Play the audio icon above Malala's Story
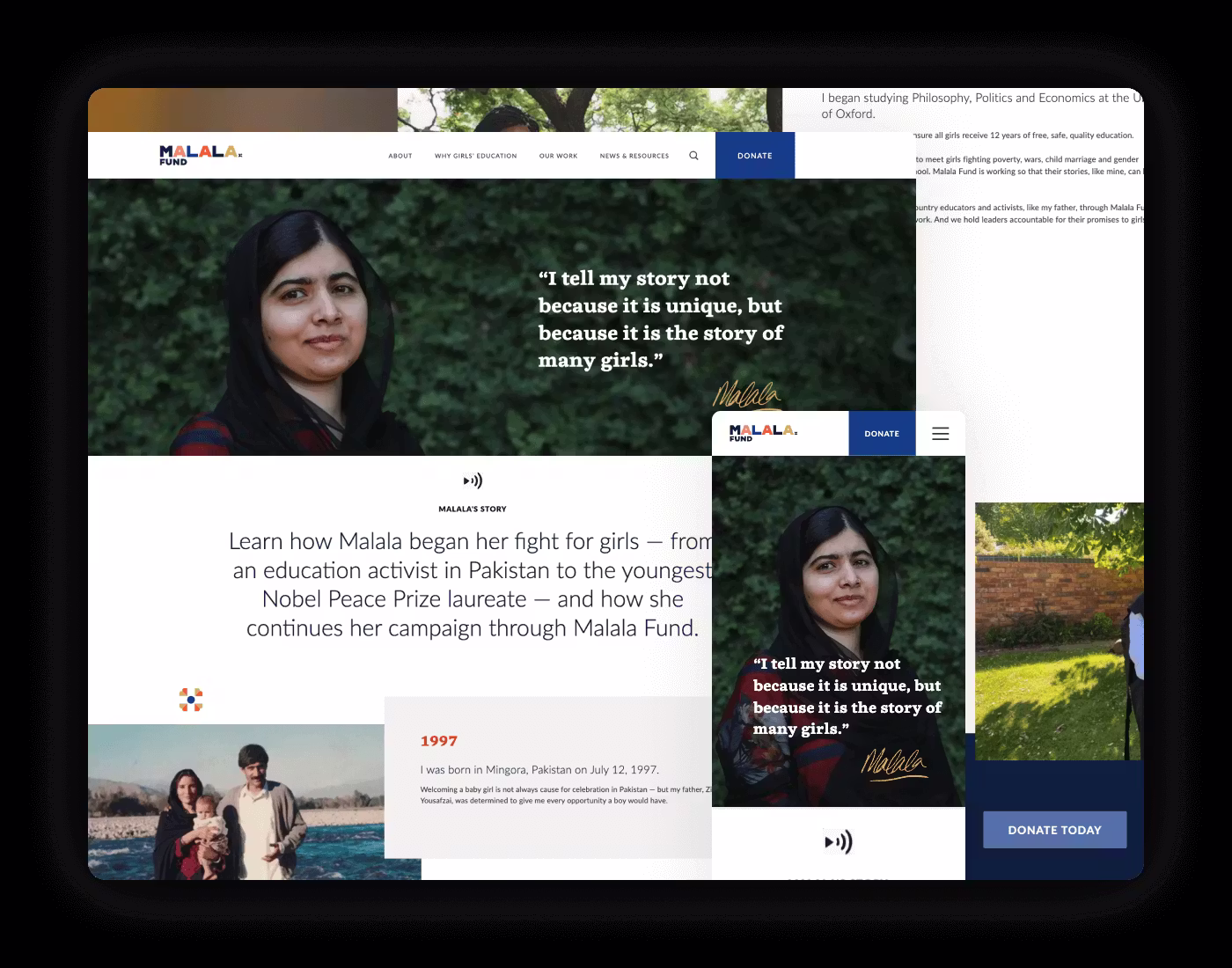The height and width of the screenshot is (968, 1232). pos(473,480)
